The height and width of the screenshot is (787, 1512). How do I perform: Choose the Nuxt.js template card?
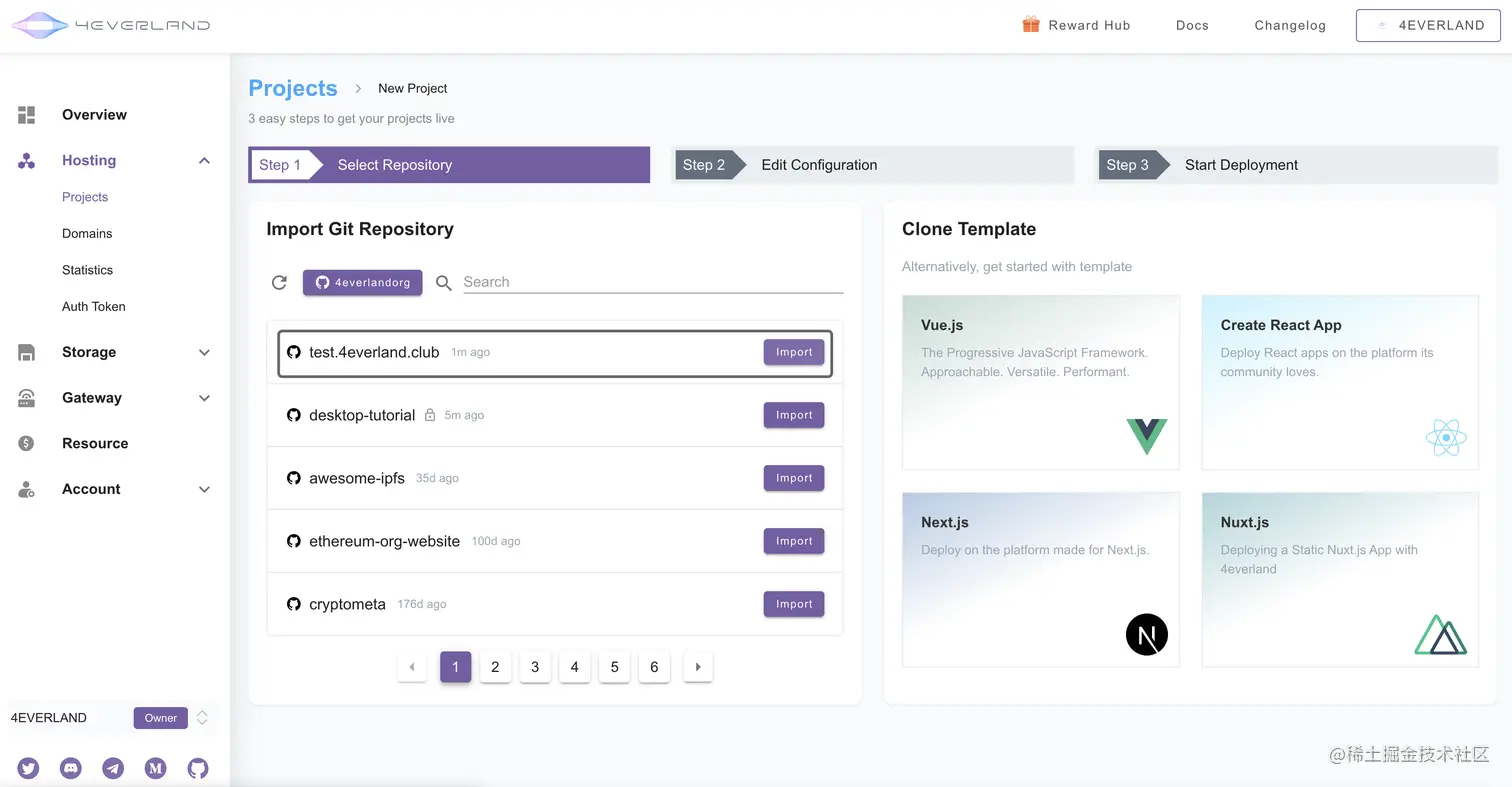pyautogui.click(x=1340, y=579)
